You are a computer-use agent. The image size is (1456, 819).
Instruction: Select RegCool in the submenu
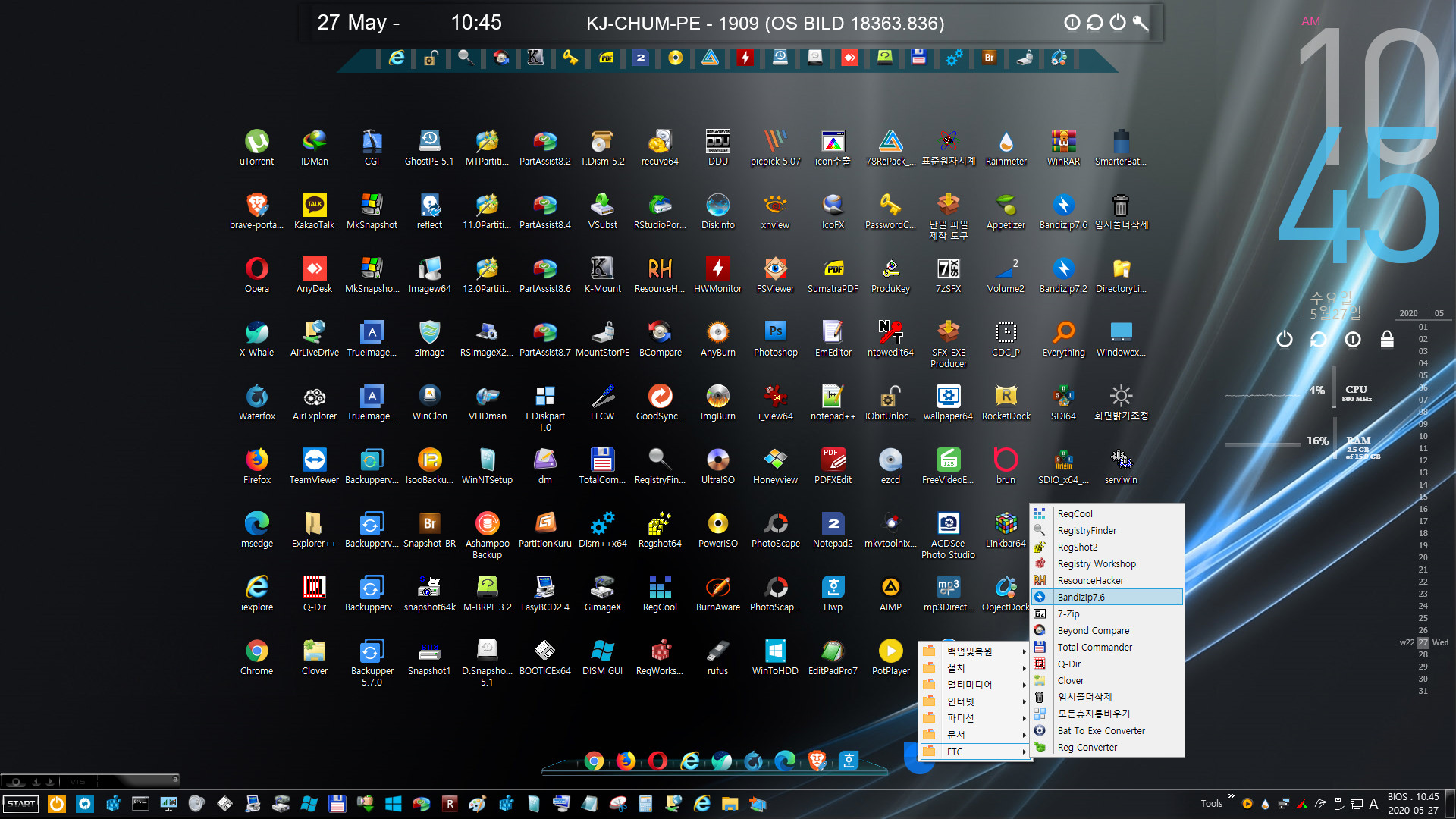click(1106, 514)
